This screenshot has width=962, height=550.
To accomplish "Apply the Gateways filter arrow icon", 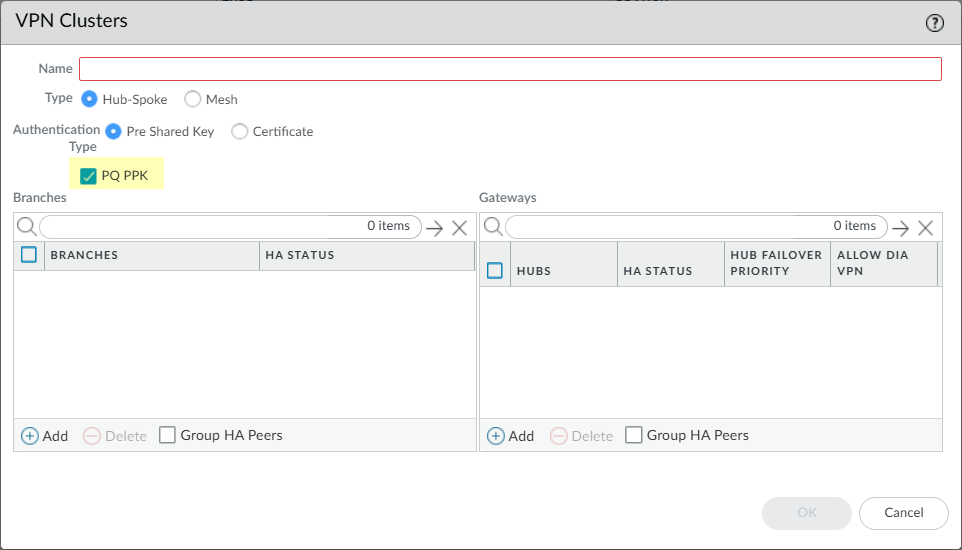I will pos(900,228).
